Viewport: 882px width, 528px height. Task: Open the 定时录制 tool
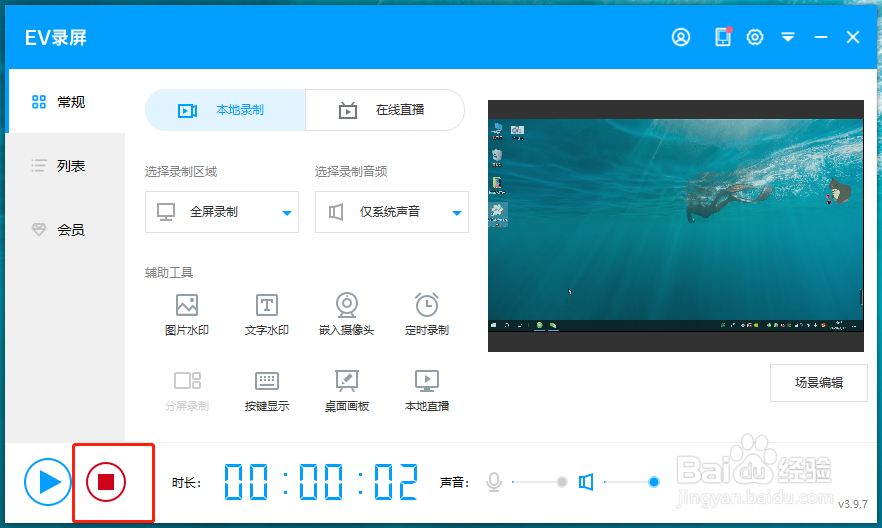click(x=427, y=315)
